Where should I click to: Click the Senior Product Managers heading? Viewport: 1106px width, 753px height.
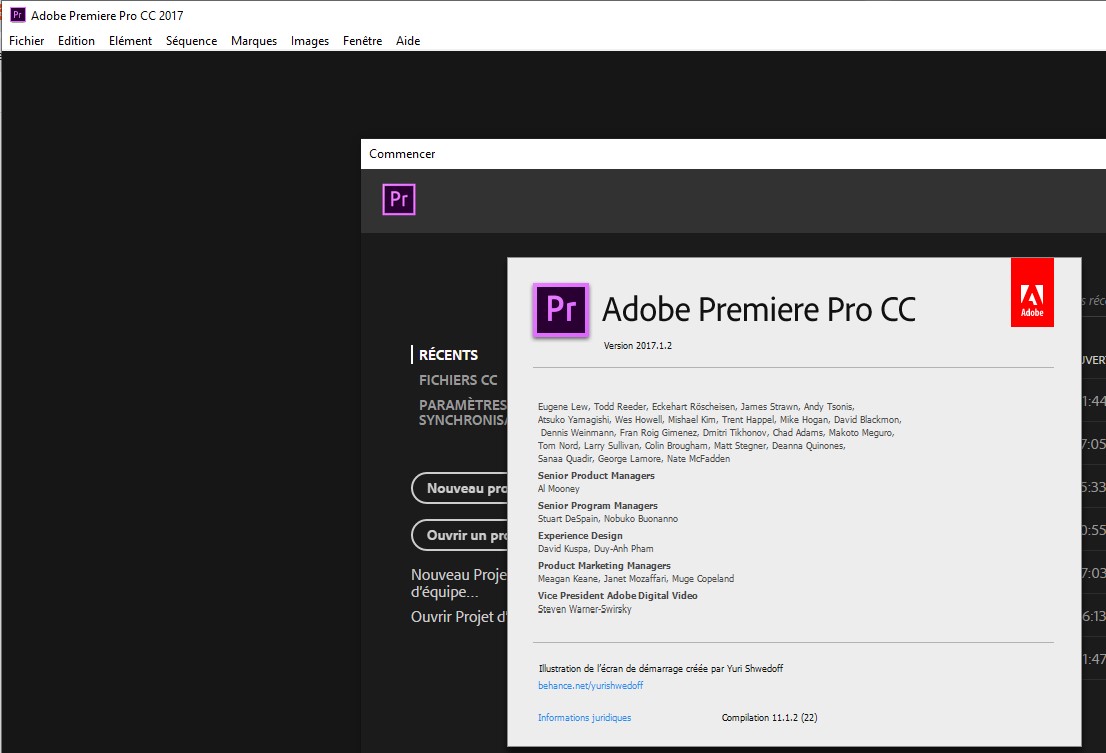pyautogui.click(x=596, y=476)
